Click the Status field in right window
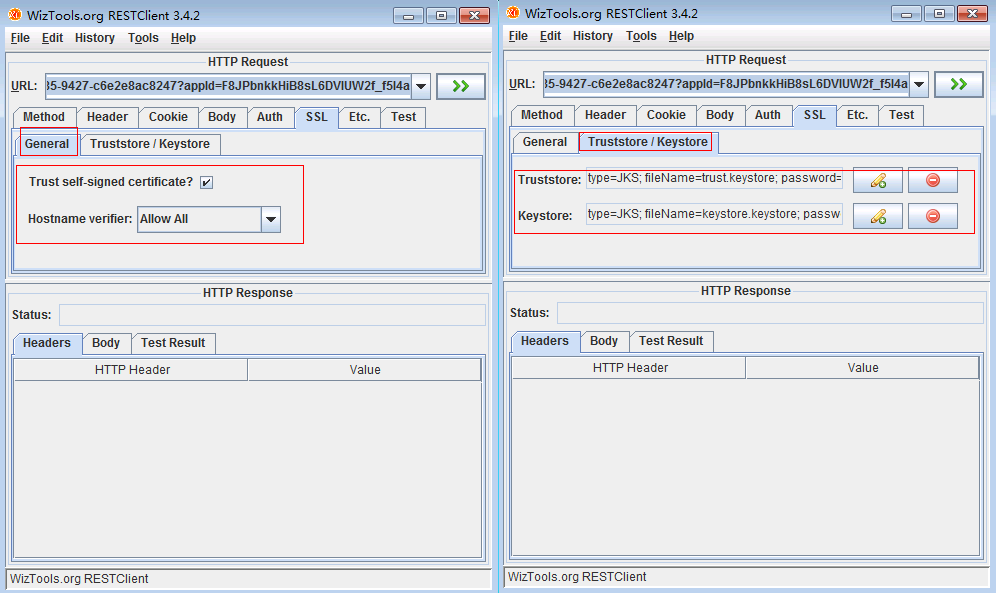 point(771,314)
